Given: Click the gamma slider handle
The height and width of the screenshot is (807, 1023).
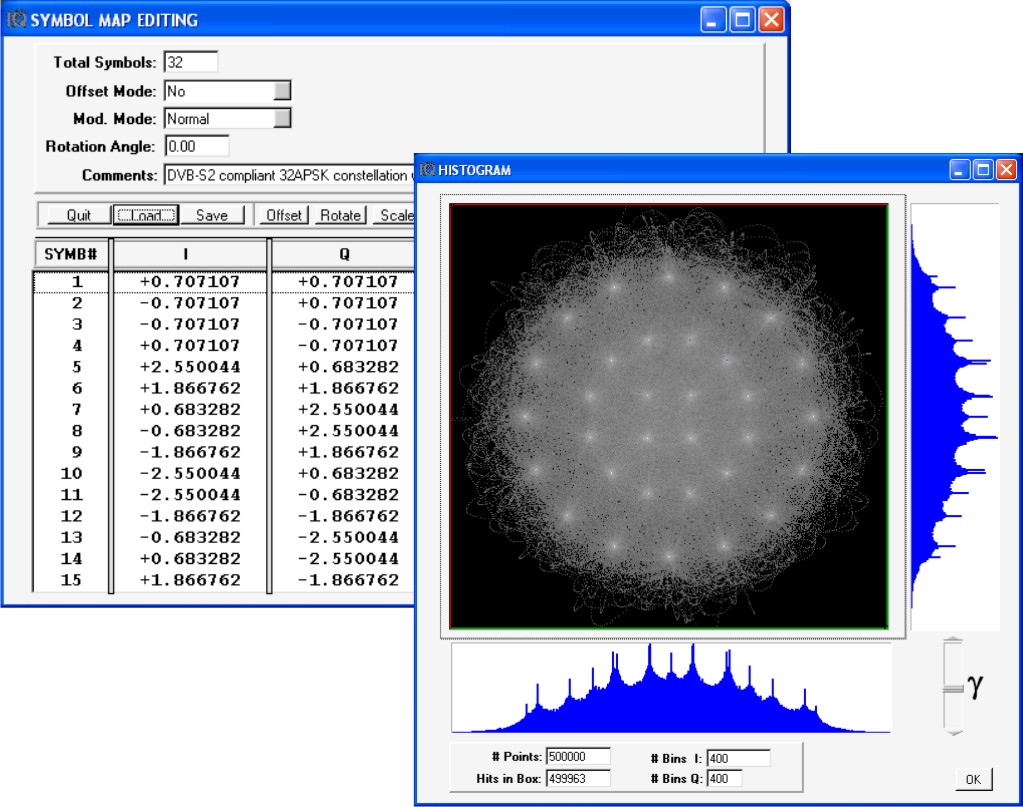Looking at the screenshot, I should 953,688.
